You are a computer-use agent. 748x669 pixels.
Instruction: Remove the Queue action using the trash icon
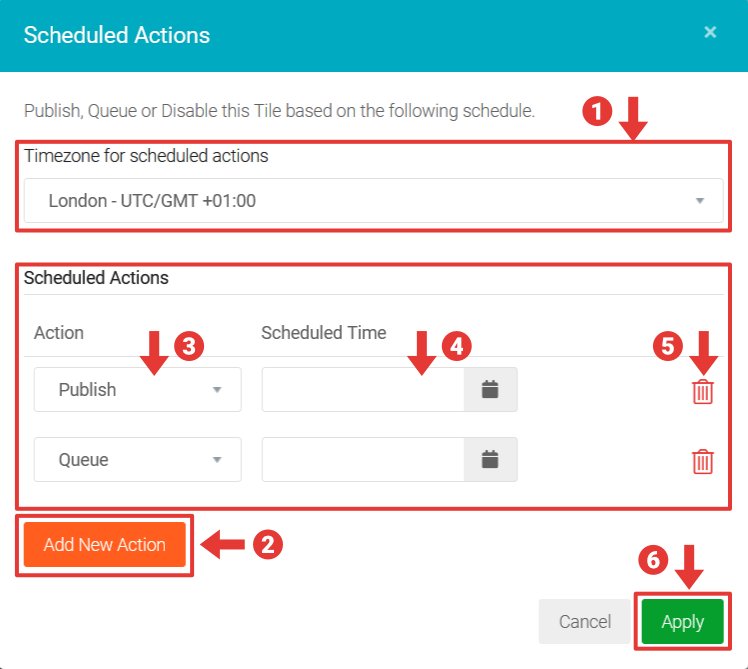pos(703,461)
